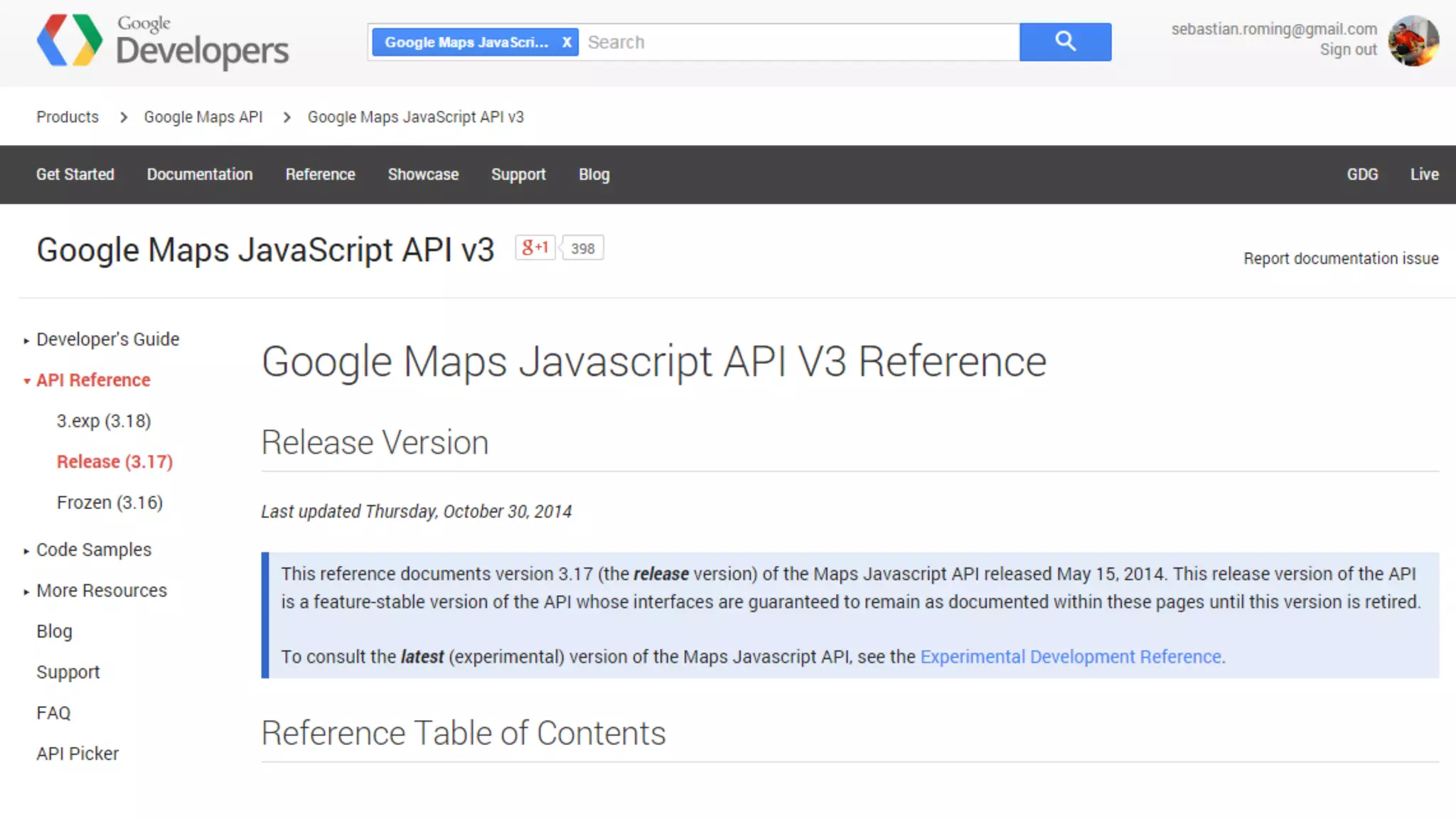Open the Documentation nav tab
Screen dimensions: 1456x819
[200, 174]
